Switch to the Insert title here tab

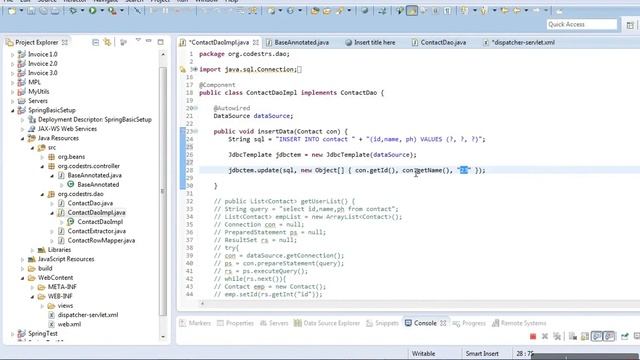click(x=370, y=42)
